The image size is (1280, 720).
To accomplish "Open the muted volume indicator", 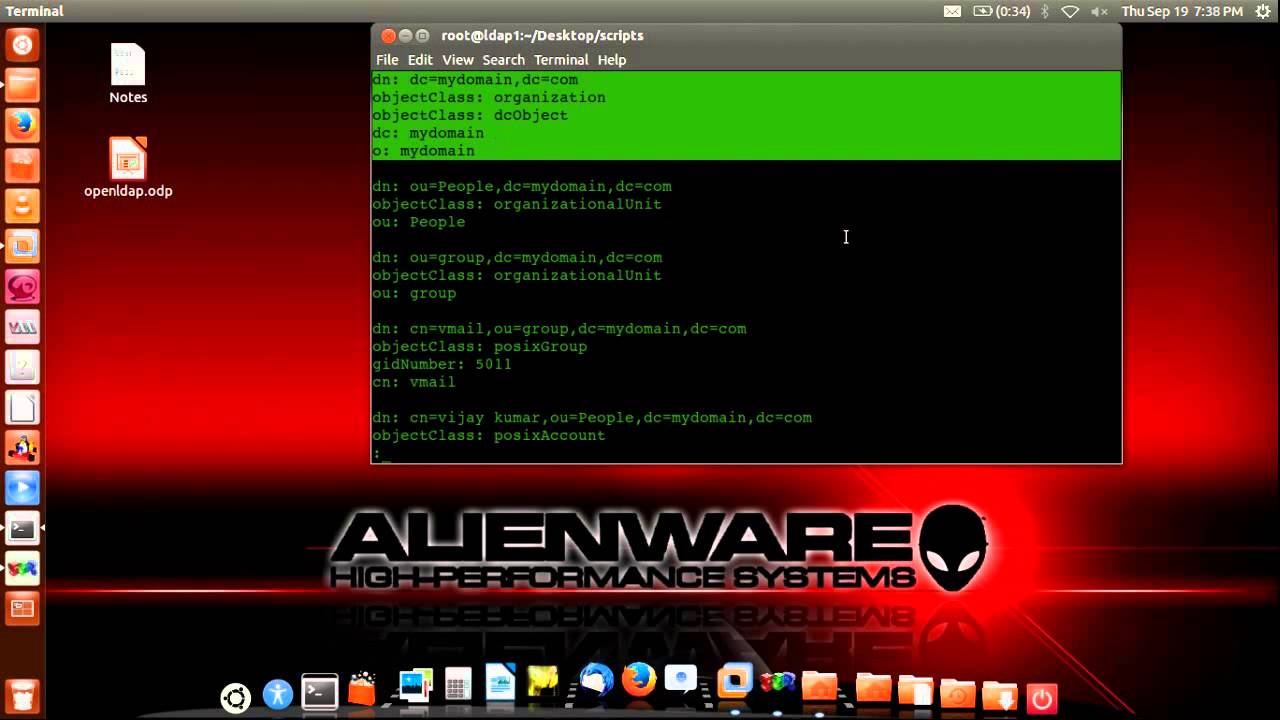I will (1099, 11).
